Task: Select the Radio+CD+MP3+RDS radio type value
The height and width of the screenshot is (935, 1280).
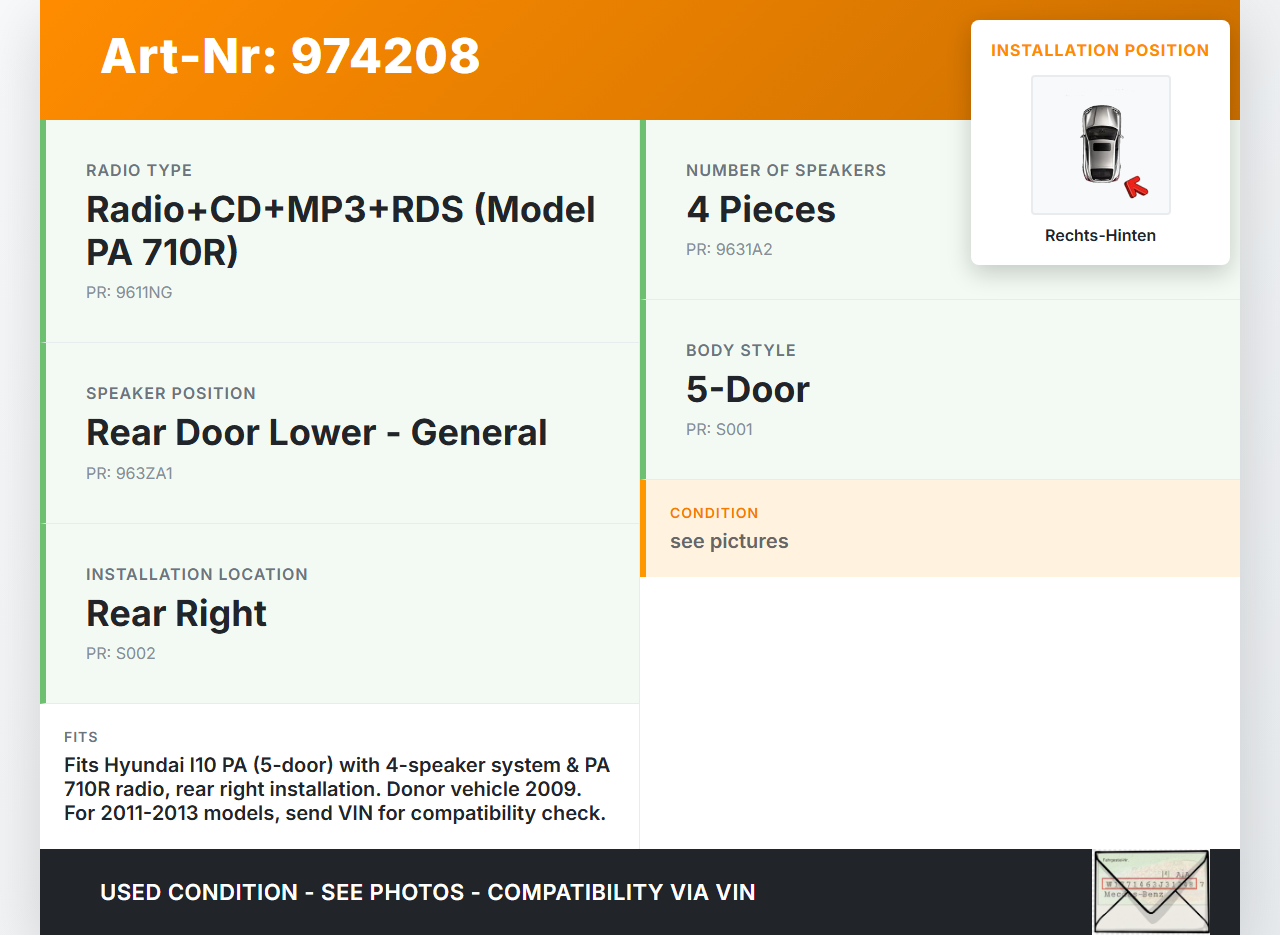Action: click(340, 231)
